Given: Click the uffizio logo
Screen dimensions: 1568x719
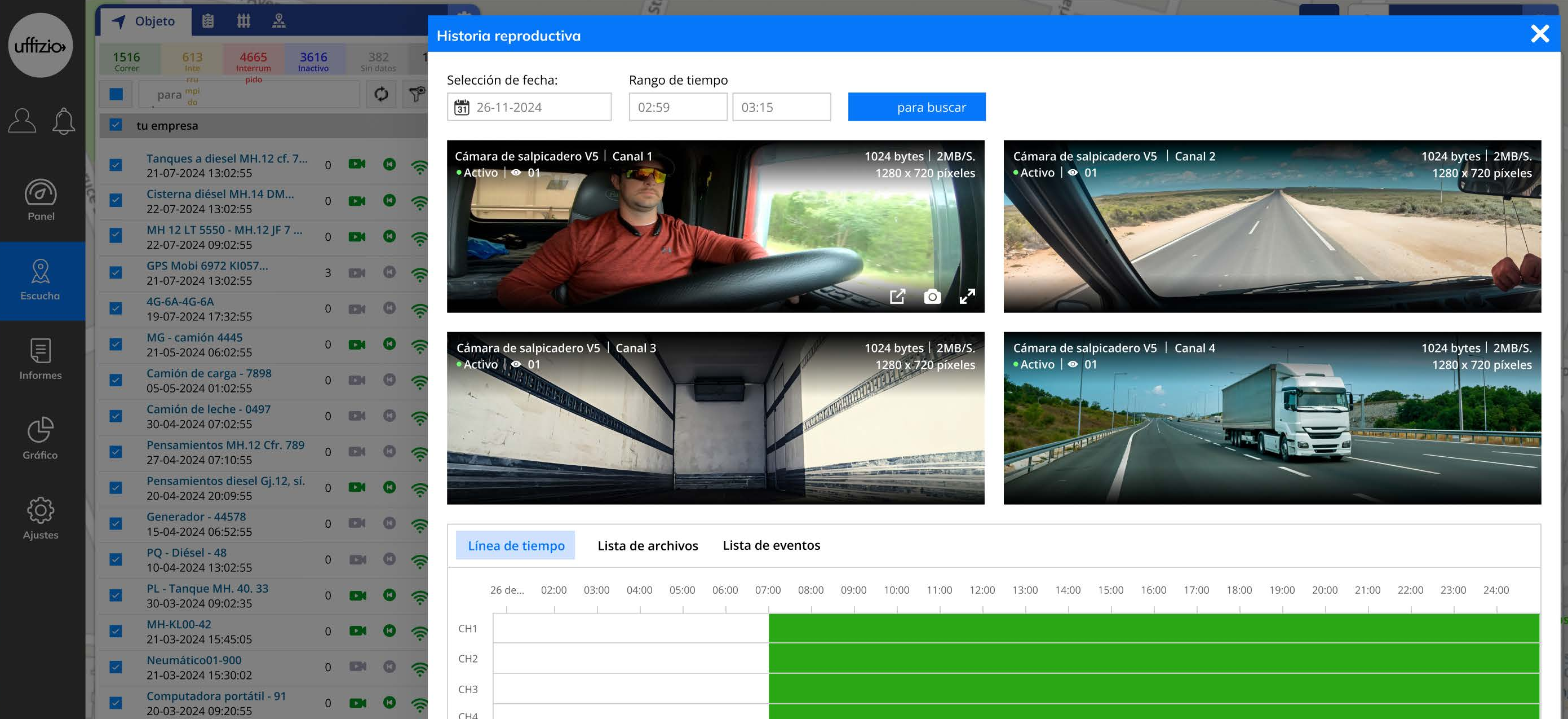Looking at the screenshot, I should (x=41, y=46).
